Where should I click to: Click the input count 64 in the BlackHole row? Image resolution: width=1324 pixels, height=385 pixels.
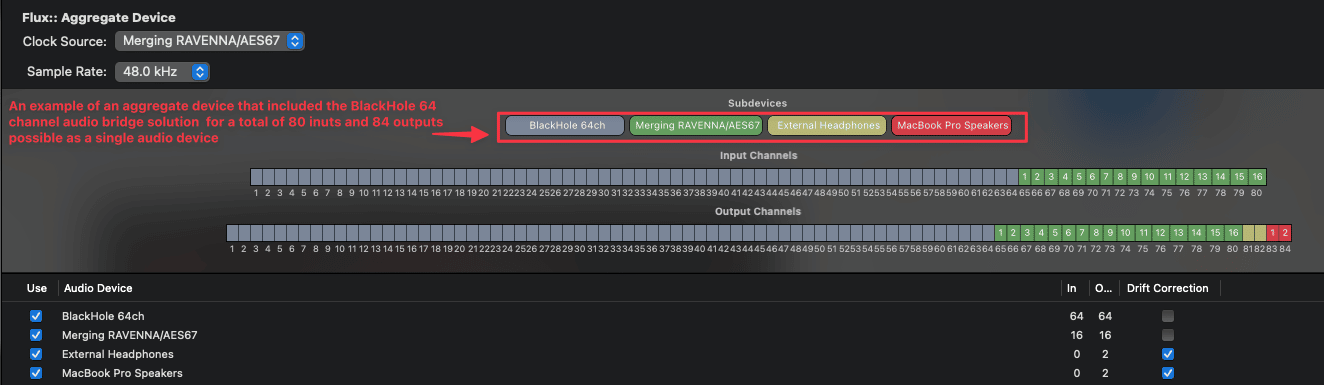coord(1077,316)
